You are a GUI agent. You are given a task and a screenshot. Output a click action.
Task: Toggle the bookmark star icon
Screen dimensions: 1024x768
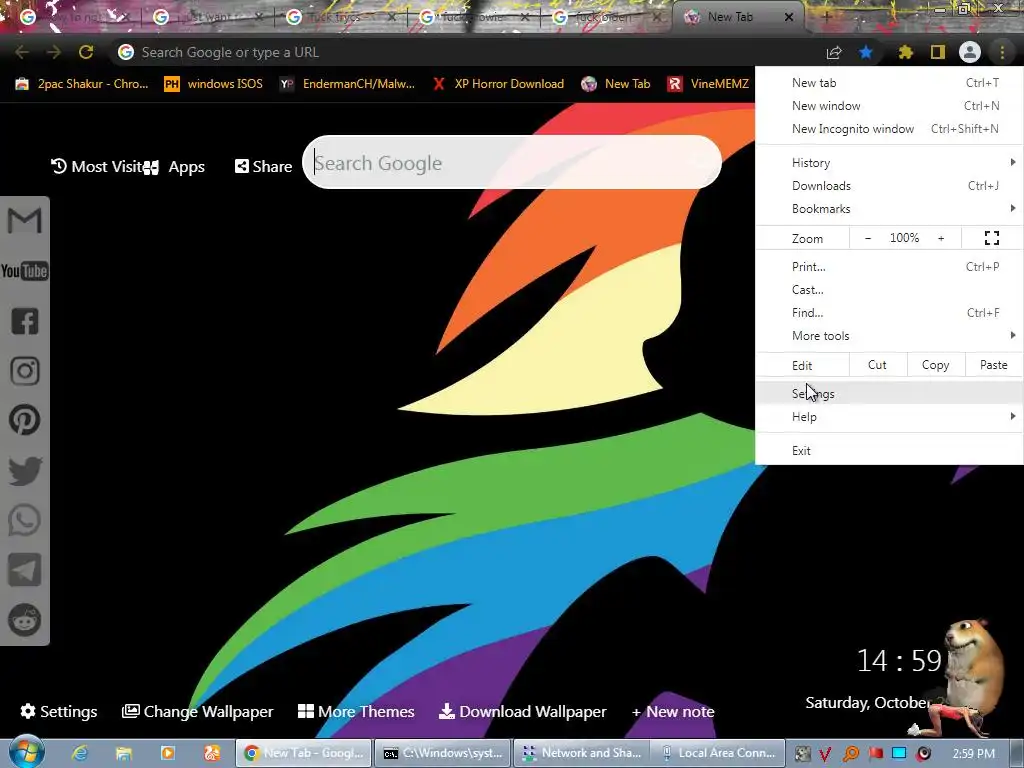(x=866, y=52)
